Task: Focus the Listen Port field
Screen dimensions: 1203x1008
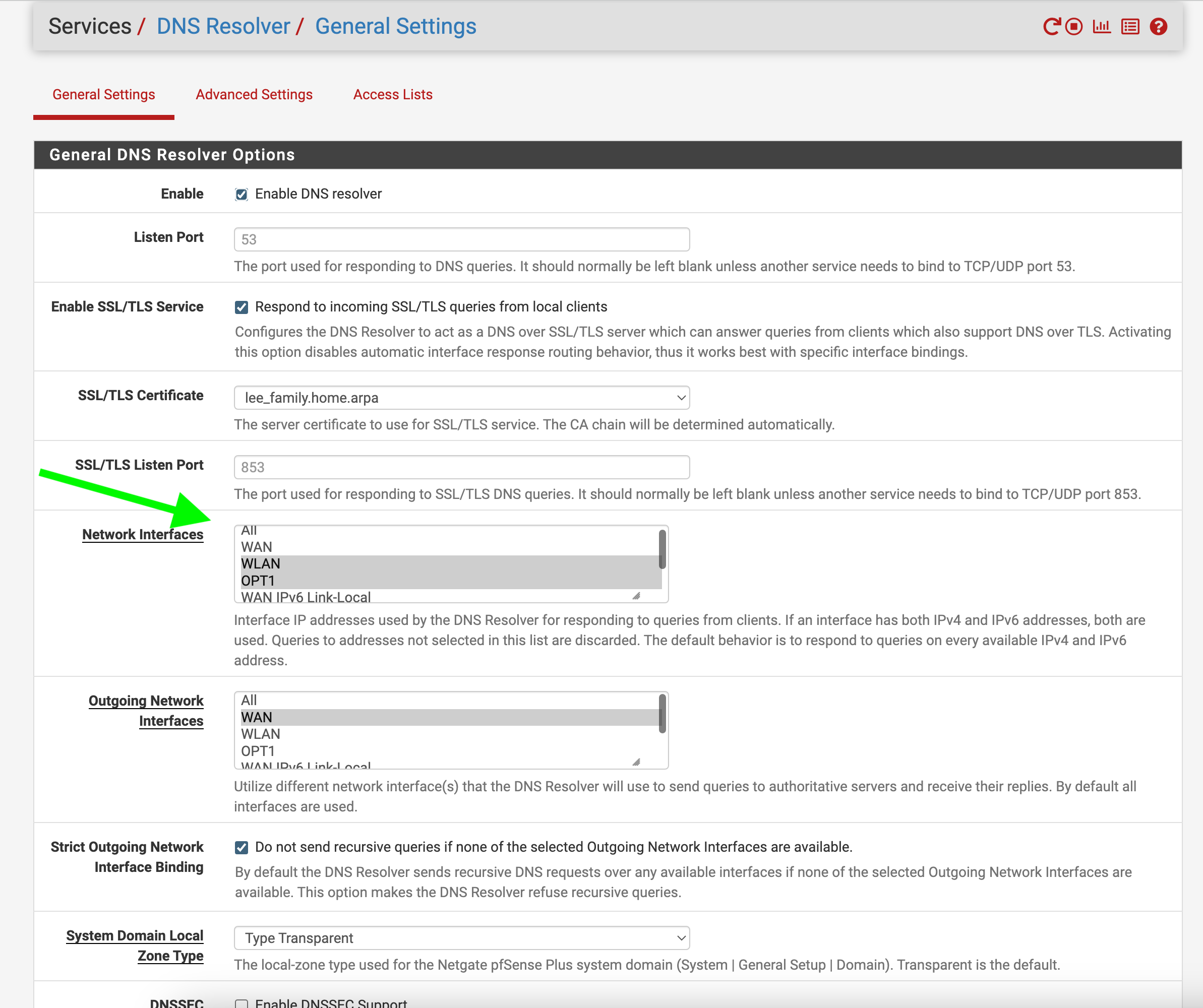Action: coord(462,239)
